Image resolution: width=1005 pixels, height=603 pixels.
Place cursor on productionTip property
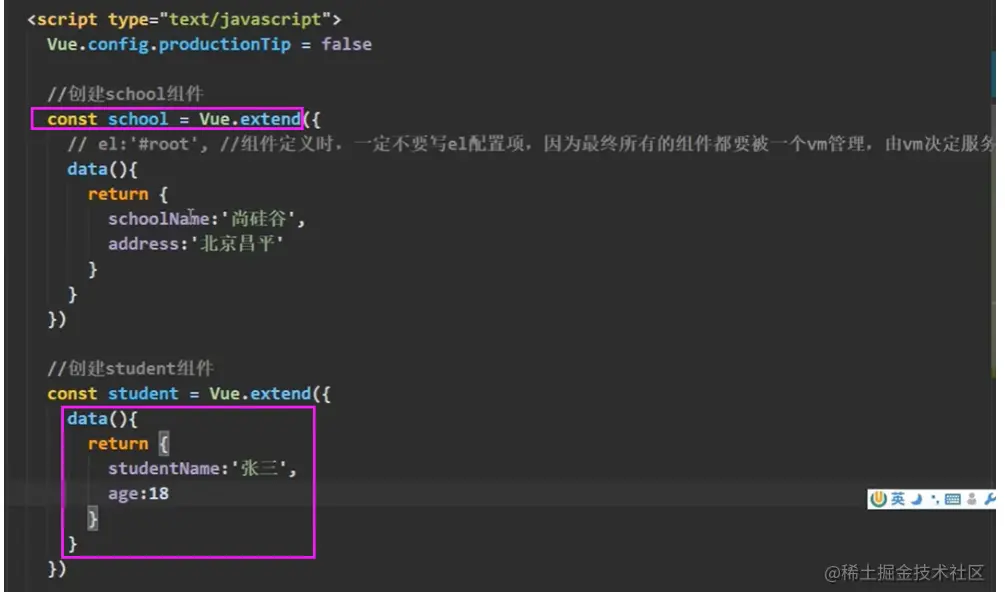(224, 44)
